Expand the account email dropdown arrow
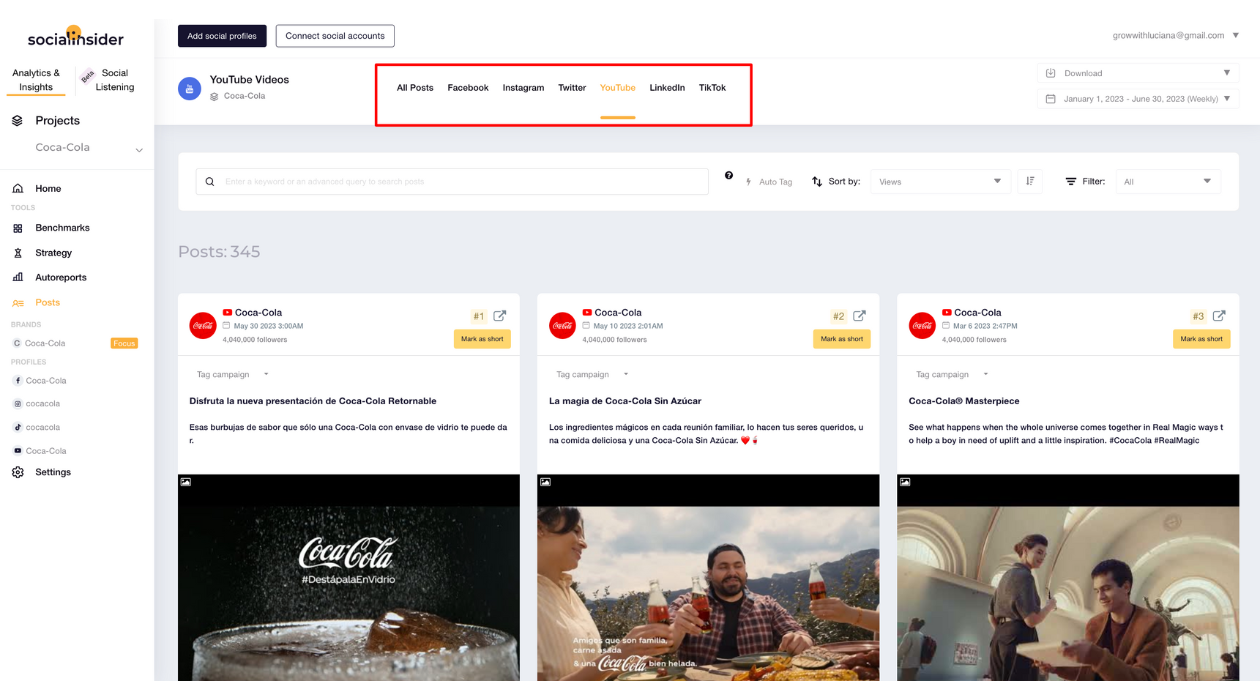The width and height of the screenshot is (1260, 700). (1236, 36)
